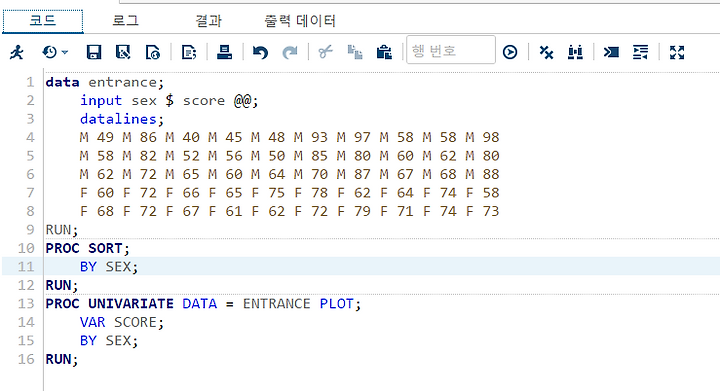The image size is (720, 391).
Task: Format the code with the indent icon
Action: [x=640, y=52]
